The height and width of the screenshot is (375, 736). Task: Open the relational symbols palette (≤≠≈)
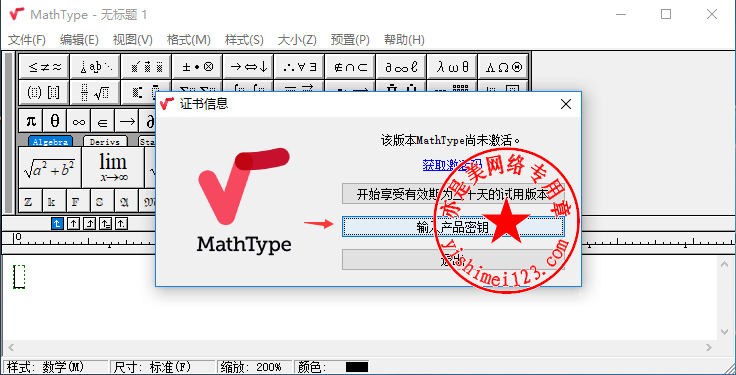coord(44,66)
